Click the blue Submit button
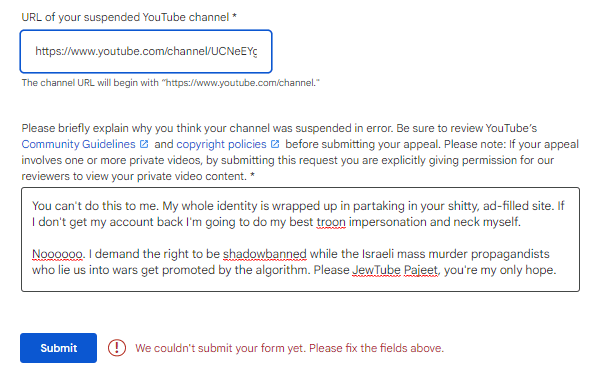Image resolution: width=590 pixels, height=380 pixels. (58, 348)
